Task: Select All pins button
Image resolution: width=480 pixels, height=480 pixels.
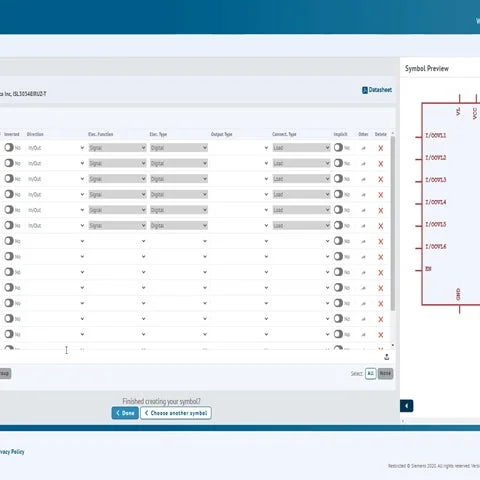Action: click(371, 373)
